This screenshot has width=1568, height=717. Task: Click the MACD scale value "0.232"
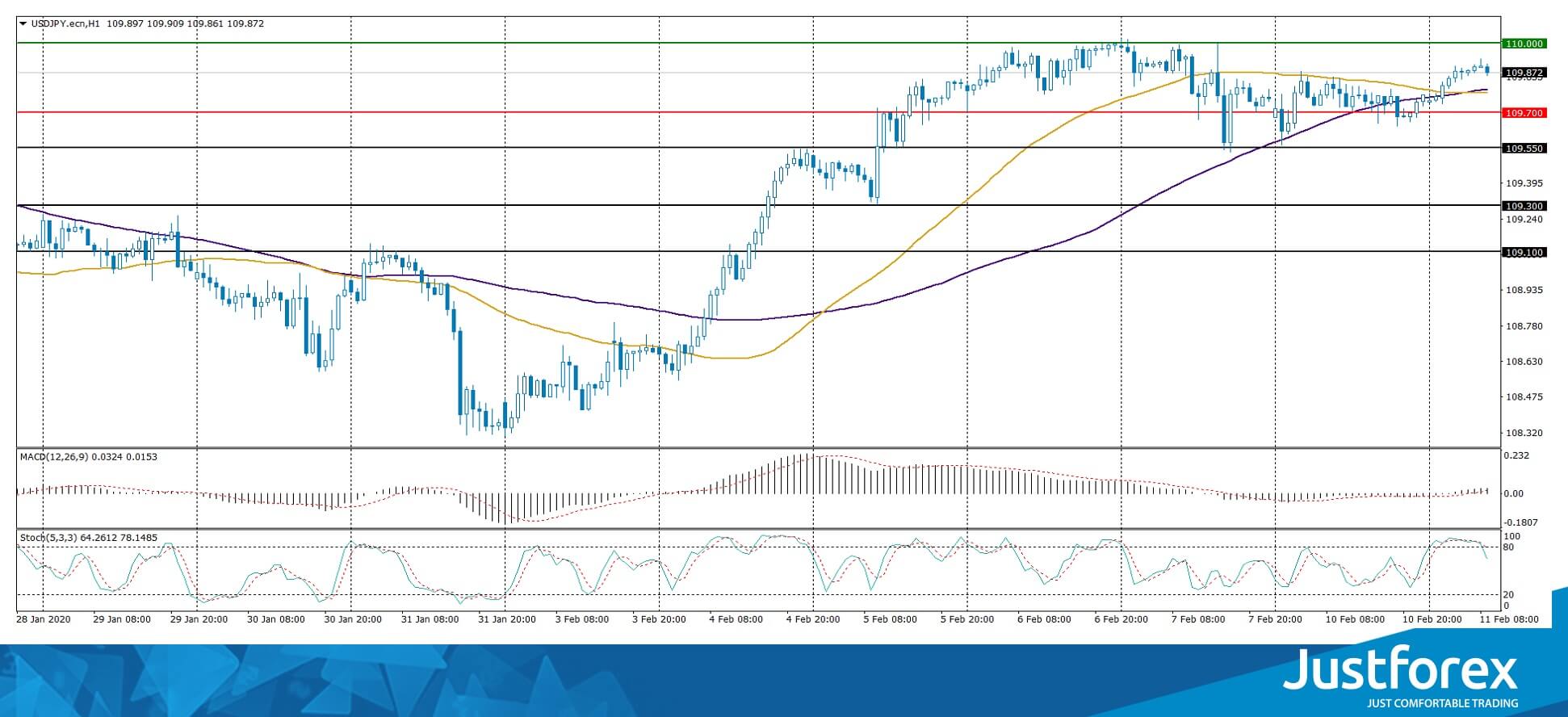1517,456
